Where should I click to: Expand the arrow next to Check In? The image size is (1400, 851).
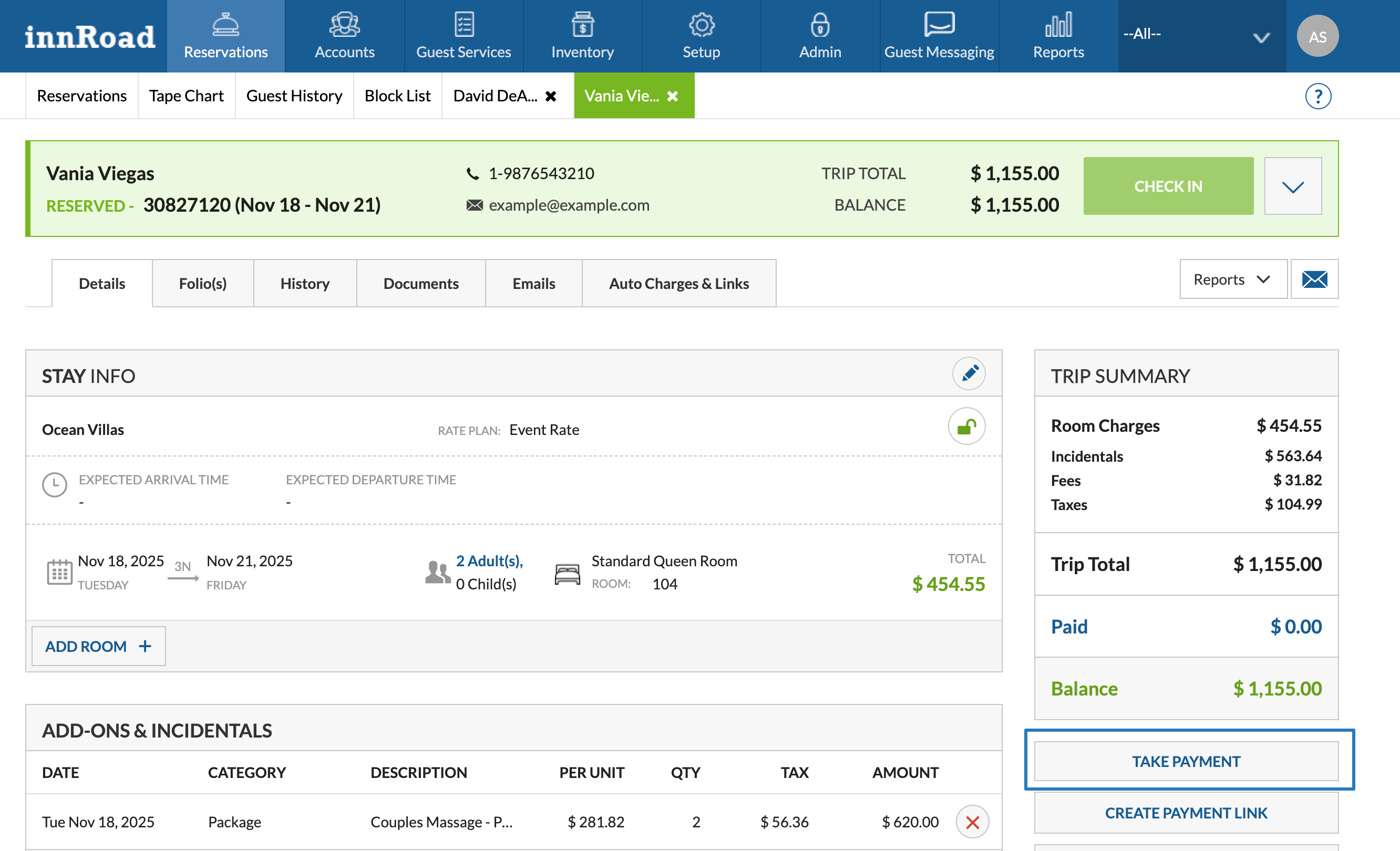[1293, 186]
